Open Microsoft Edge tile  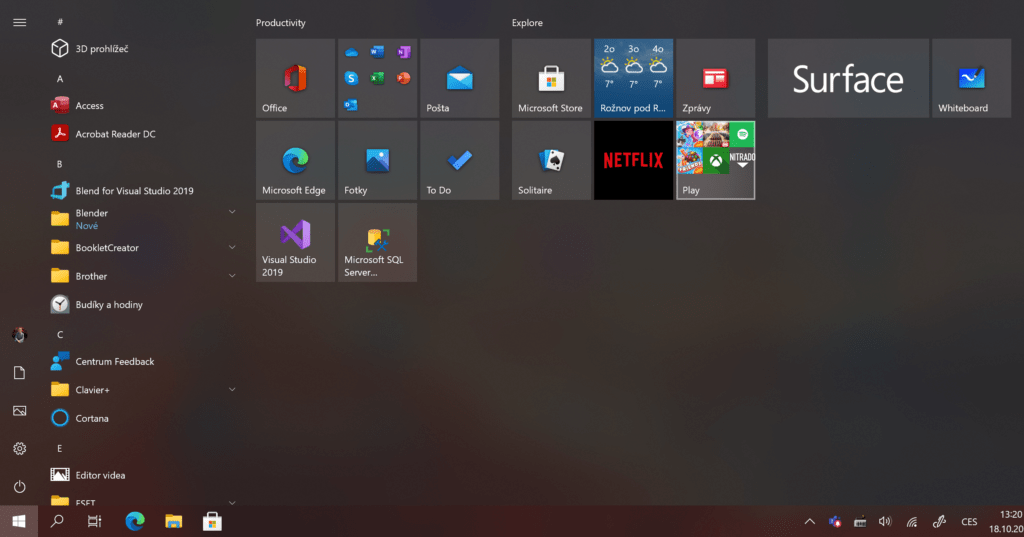click(x=295, y=160)
